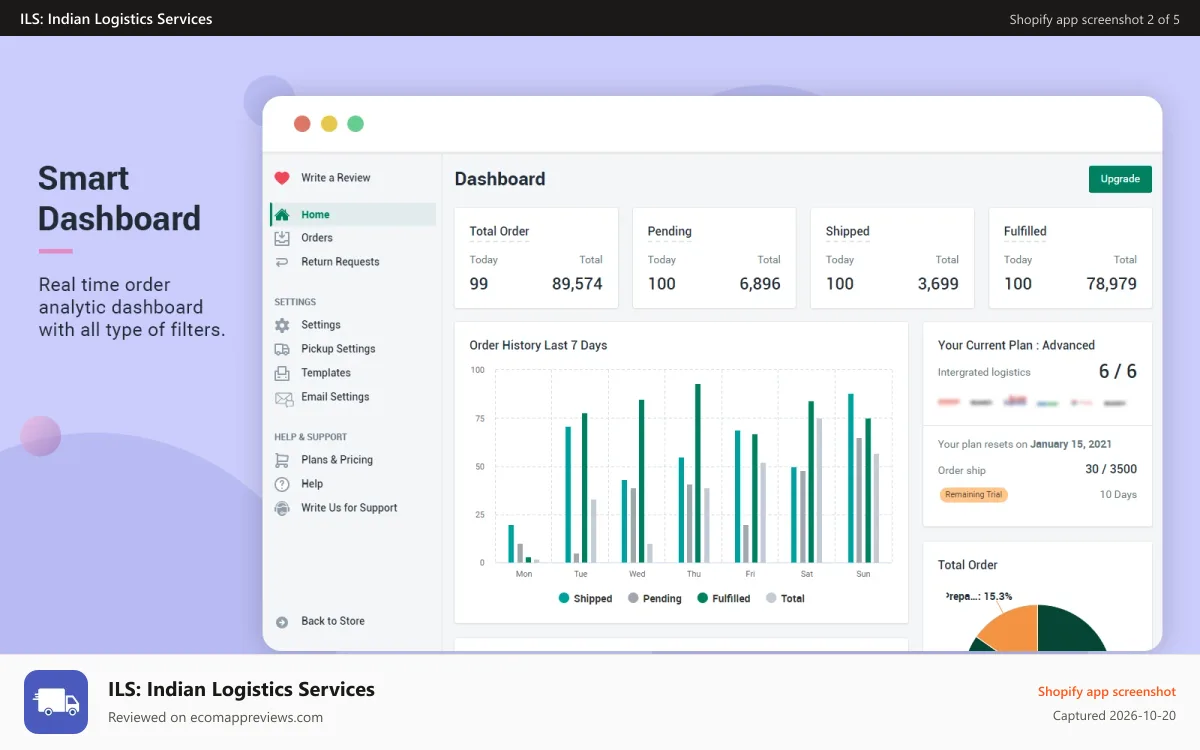Go to Pickup Settings
This screenshot has width=1200, height=750.
338,349
